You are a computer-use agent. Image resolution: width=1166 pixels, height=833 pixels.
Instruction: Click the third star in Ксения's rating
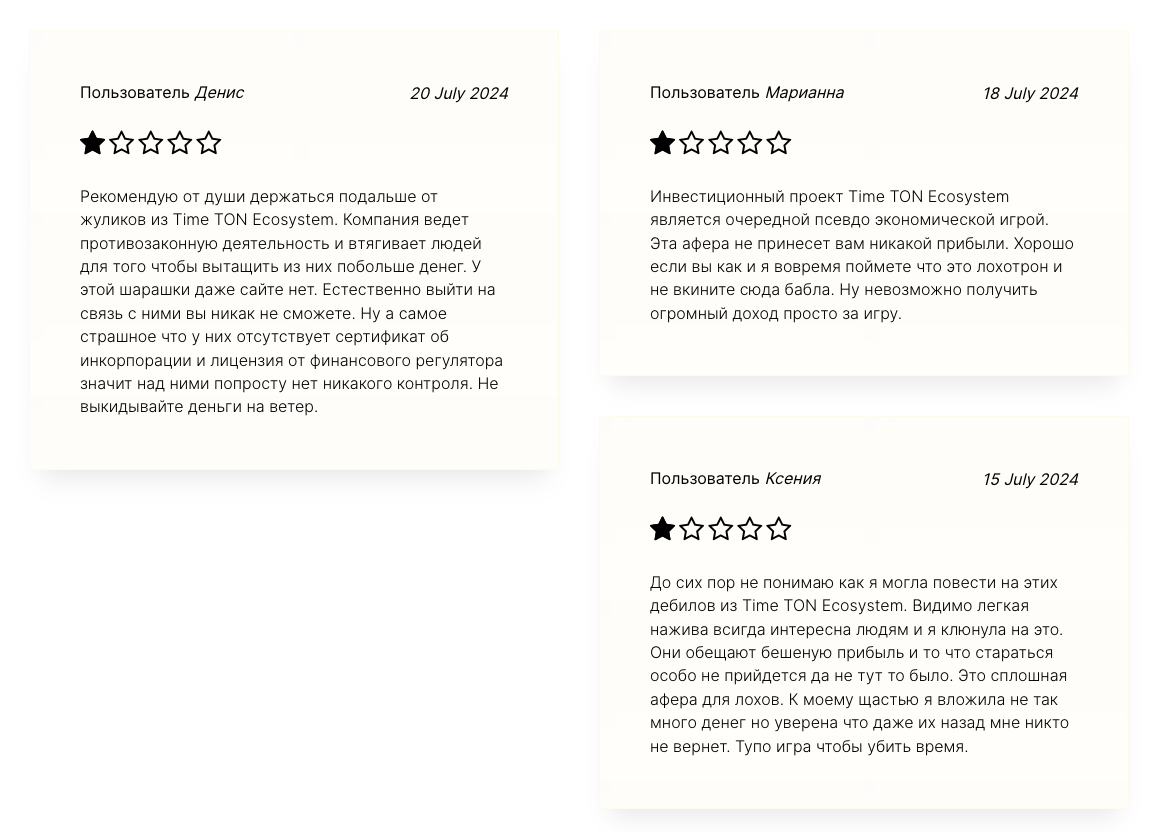coord(721,529)
